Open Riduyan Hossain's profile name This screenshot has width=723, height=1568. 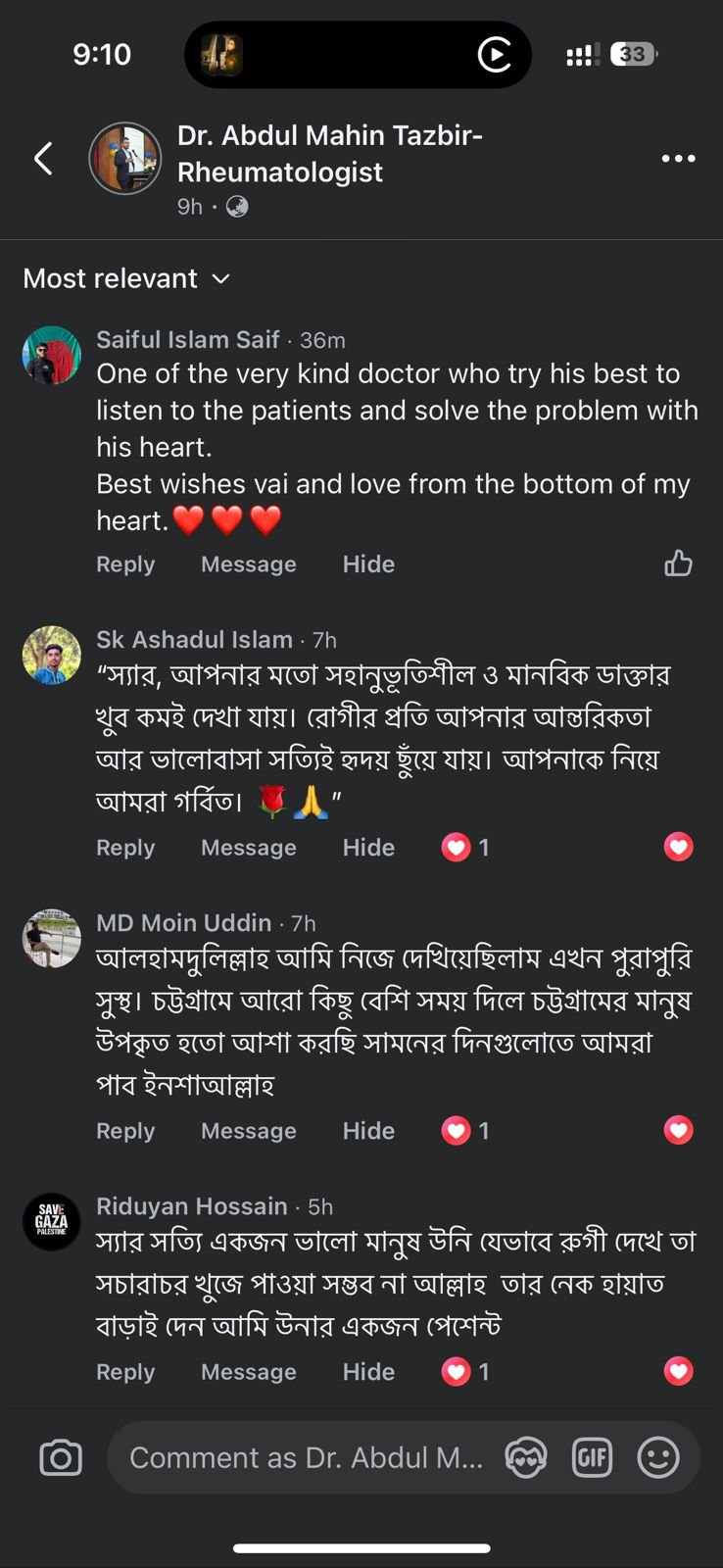click(x=192, y=1206)
